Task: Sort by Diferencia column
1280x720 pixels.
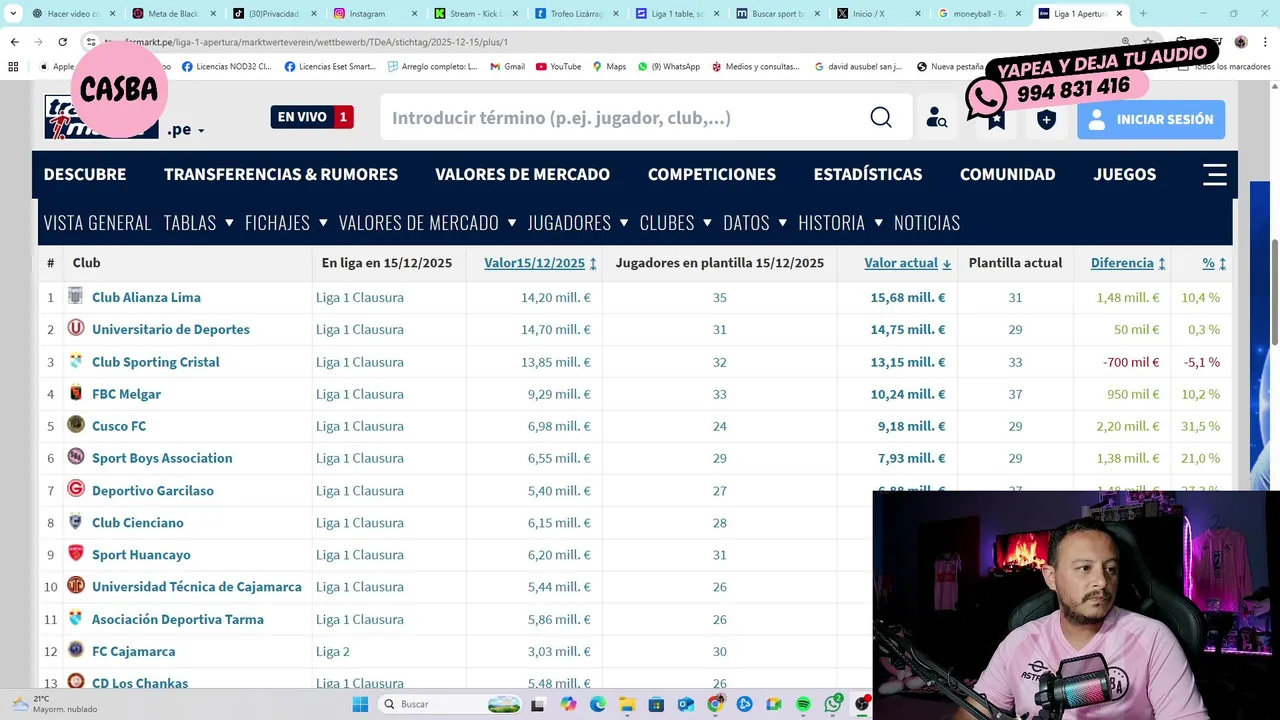Action: [x=1128, y=263]
